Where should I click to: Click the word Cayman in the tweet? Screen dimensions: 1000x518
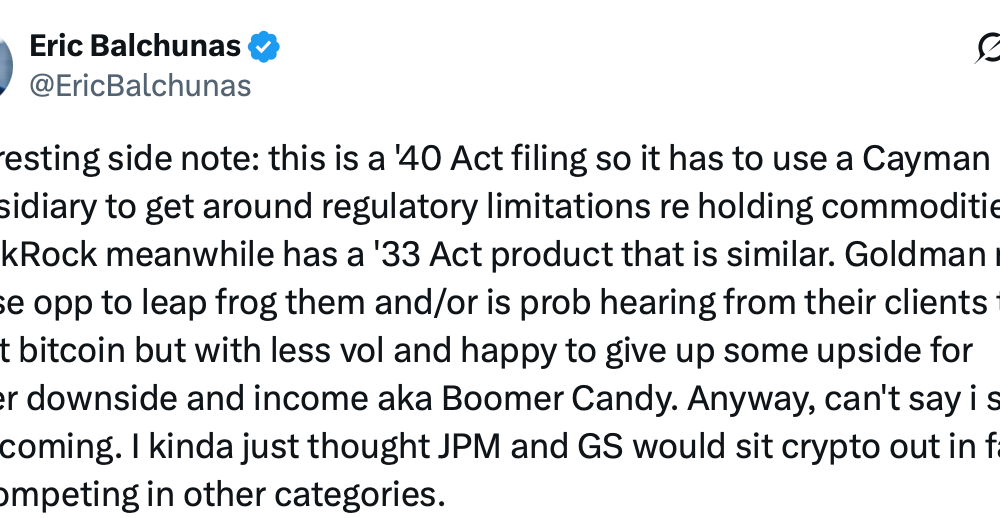click(921, 160)
